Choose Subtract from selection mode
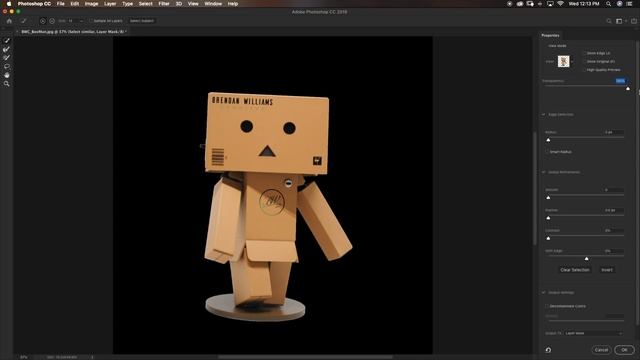 tap(52, 21)
